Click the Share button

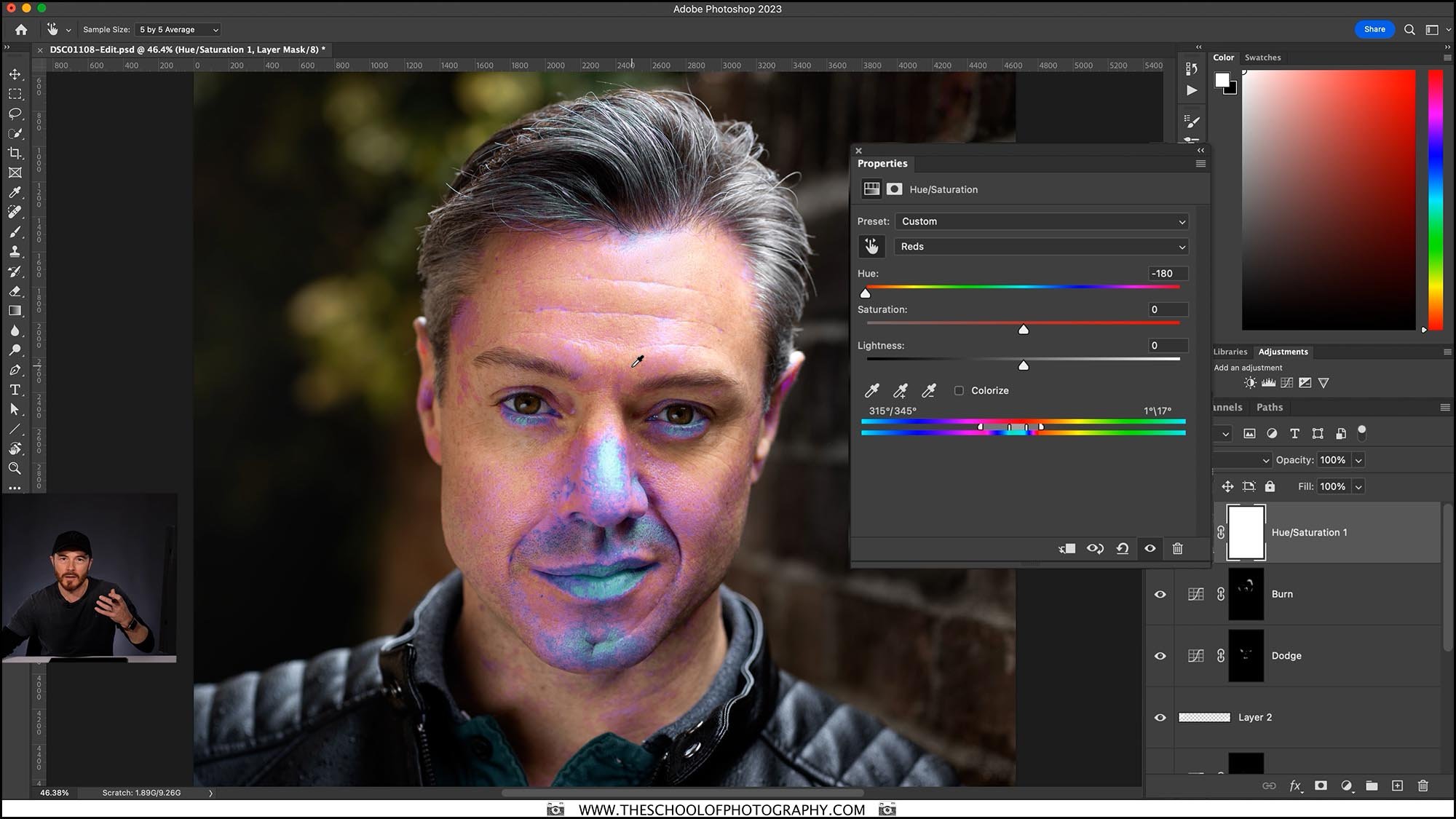point(1374,28)
